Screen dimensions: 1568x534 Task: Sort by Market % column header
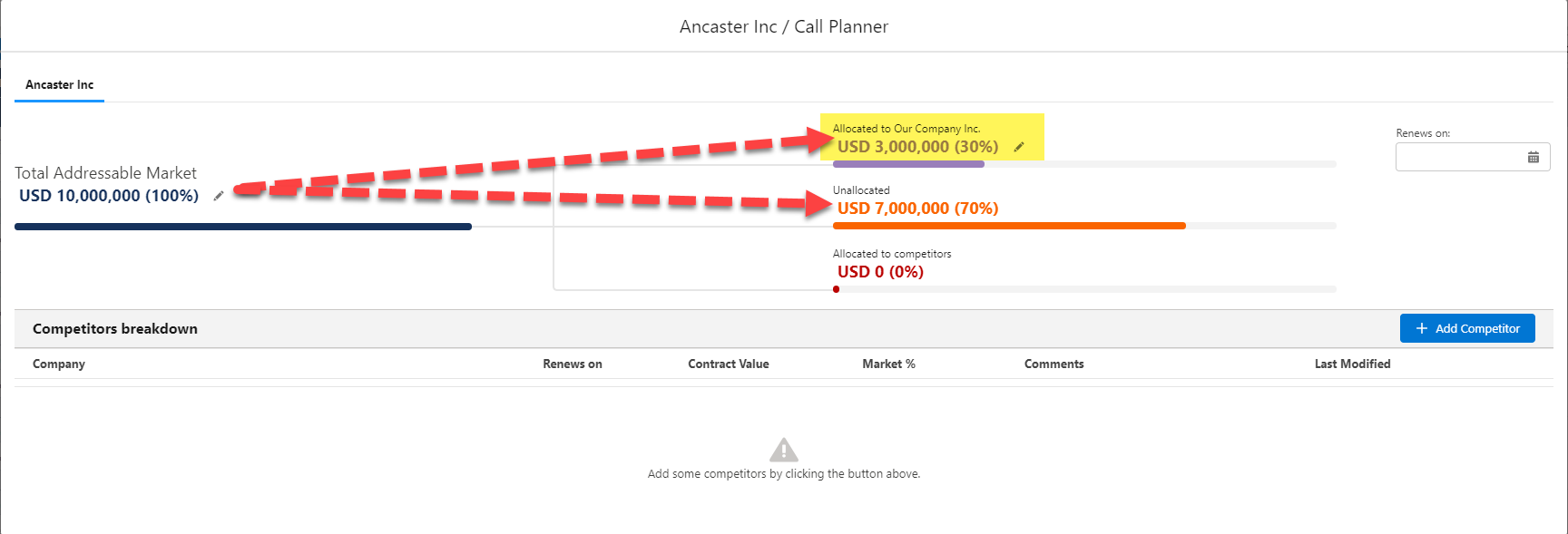click(888, 364)
